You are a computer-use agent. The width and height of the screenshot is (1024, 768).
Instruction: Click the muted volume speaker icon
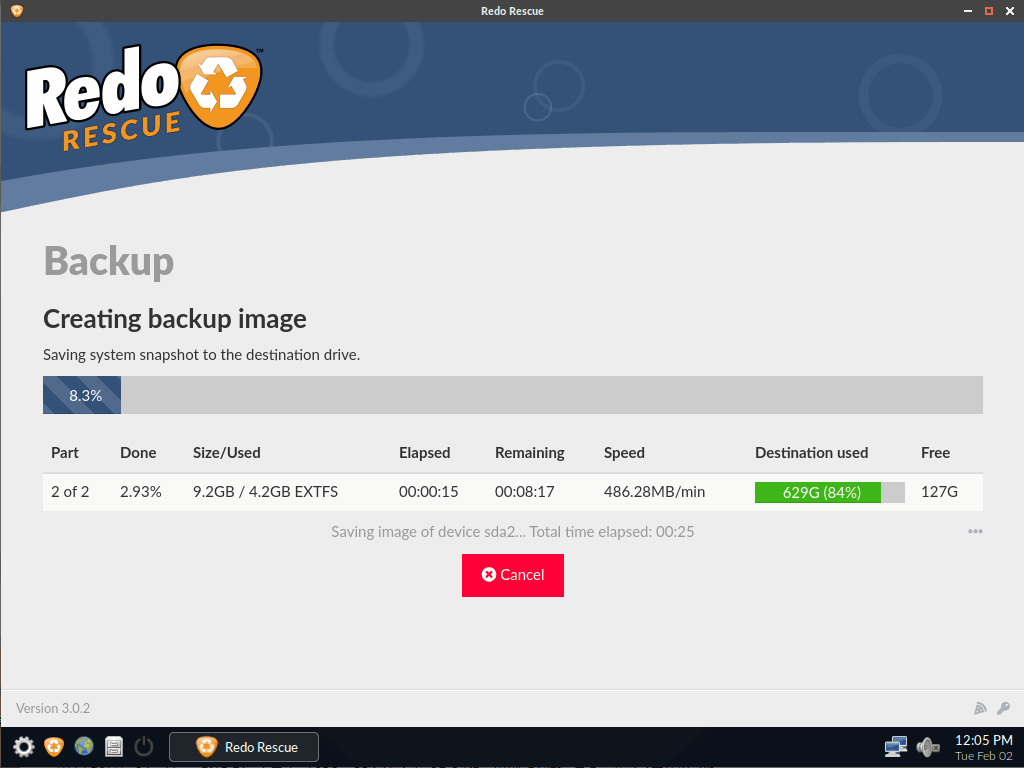click(x=927, y=746)
